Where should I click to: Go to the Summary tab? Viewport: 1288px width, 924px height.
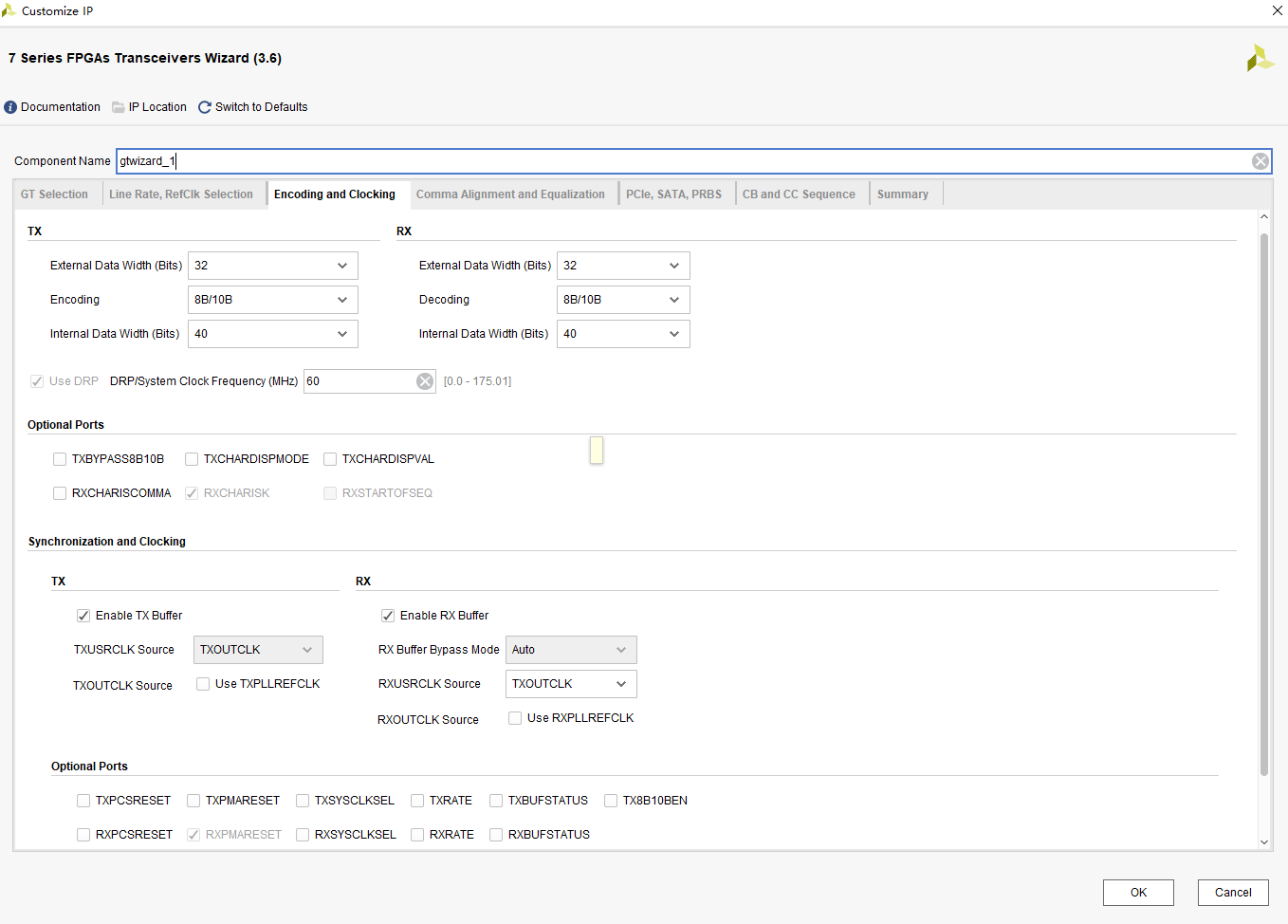(903, 194)
